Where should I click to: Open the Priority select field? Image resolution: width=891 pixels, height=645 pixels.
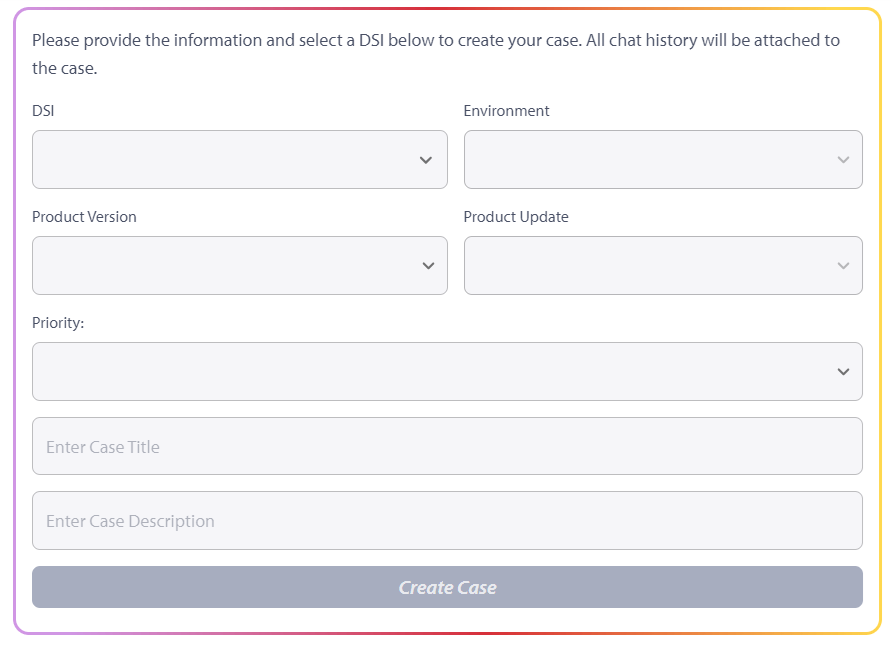(430, 372)
